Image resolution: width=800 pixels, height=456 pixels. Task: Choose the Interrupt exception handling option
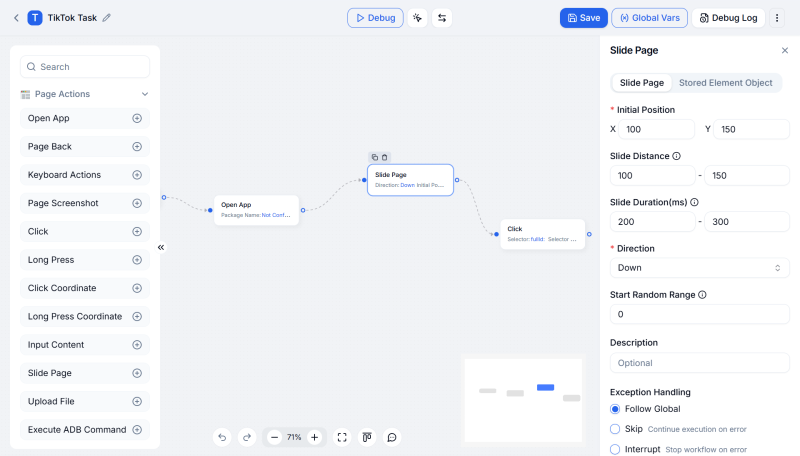coord(615,449)
